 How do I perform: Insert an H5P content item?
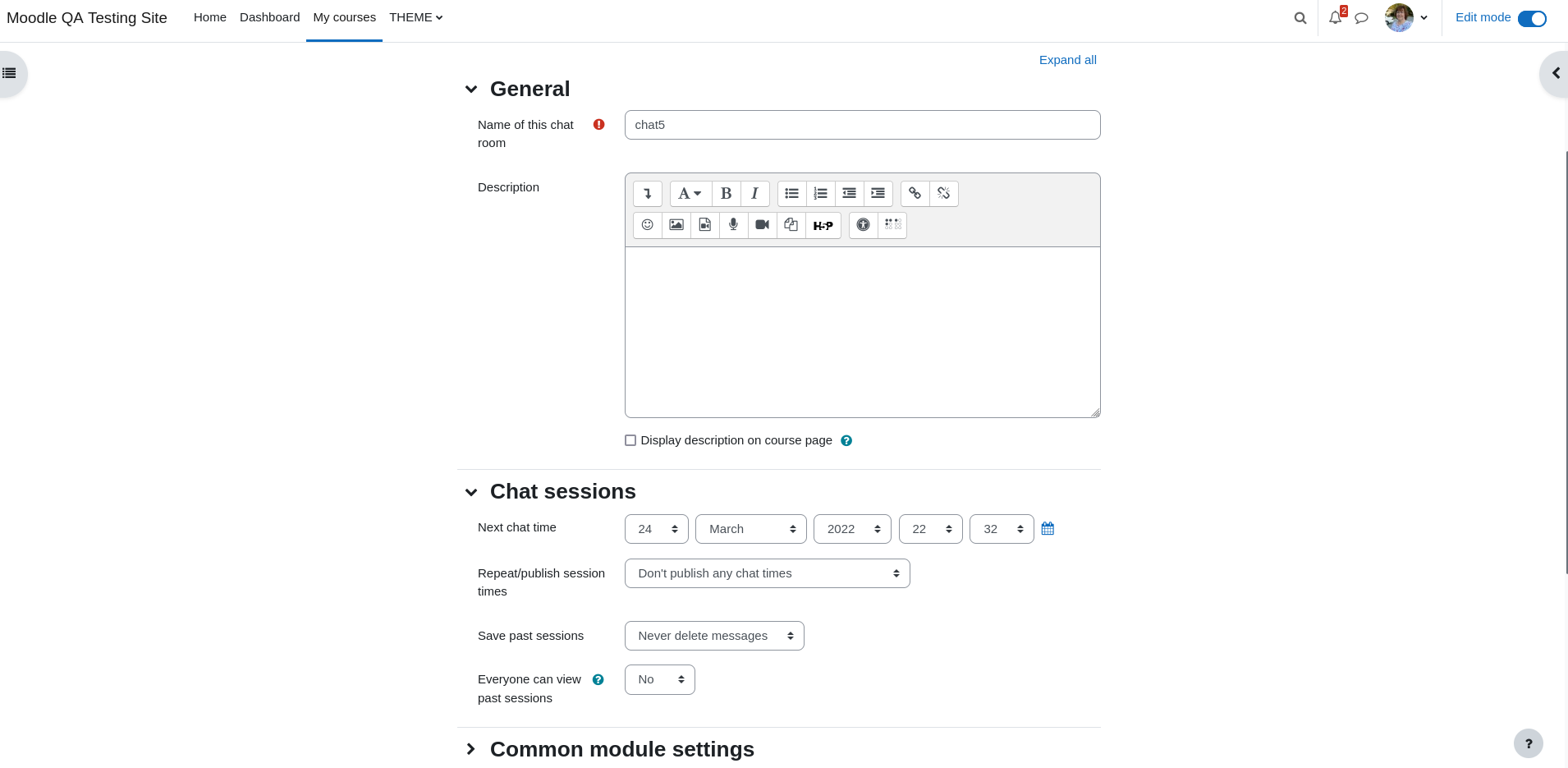click(823, 225)
